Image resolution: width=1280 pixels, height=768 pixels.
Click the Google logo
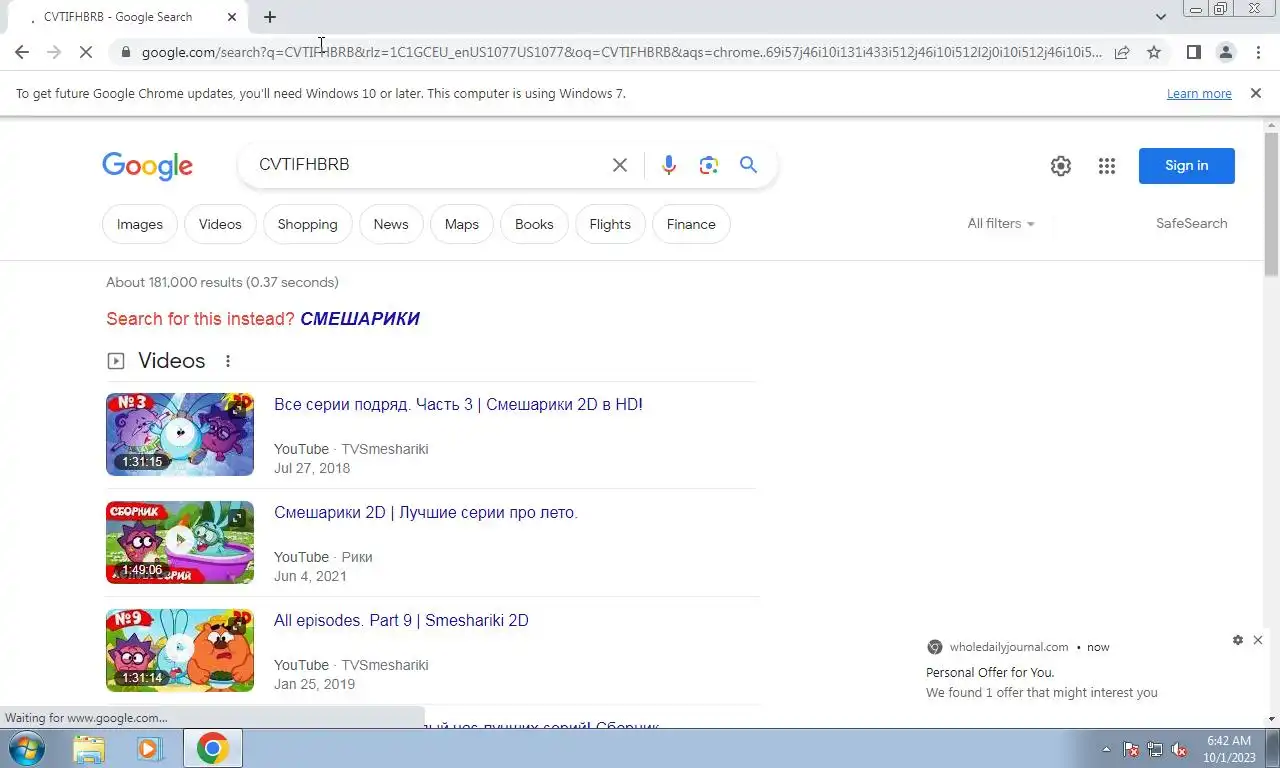(147, 166)
